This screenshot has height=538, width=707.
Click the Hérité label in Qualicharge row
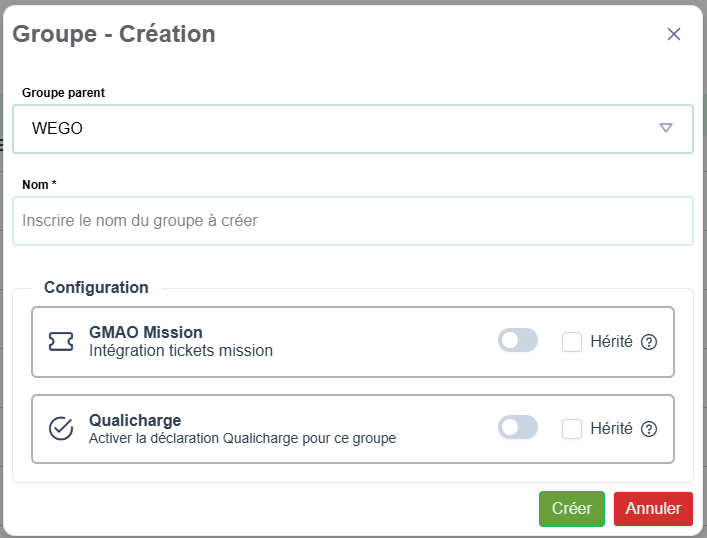(x=611, y=429)
